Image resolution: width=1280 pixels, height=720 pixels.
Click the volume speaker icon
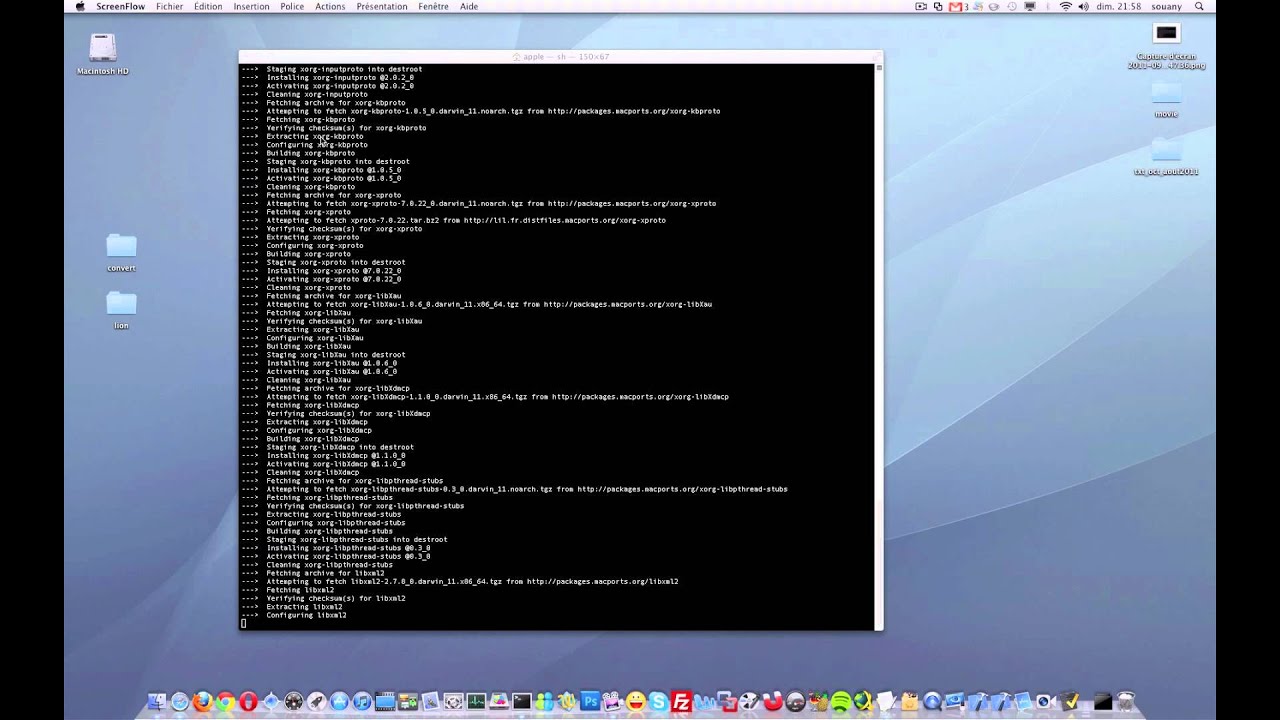pos(1083,6)
